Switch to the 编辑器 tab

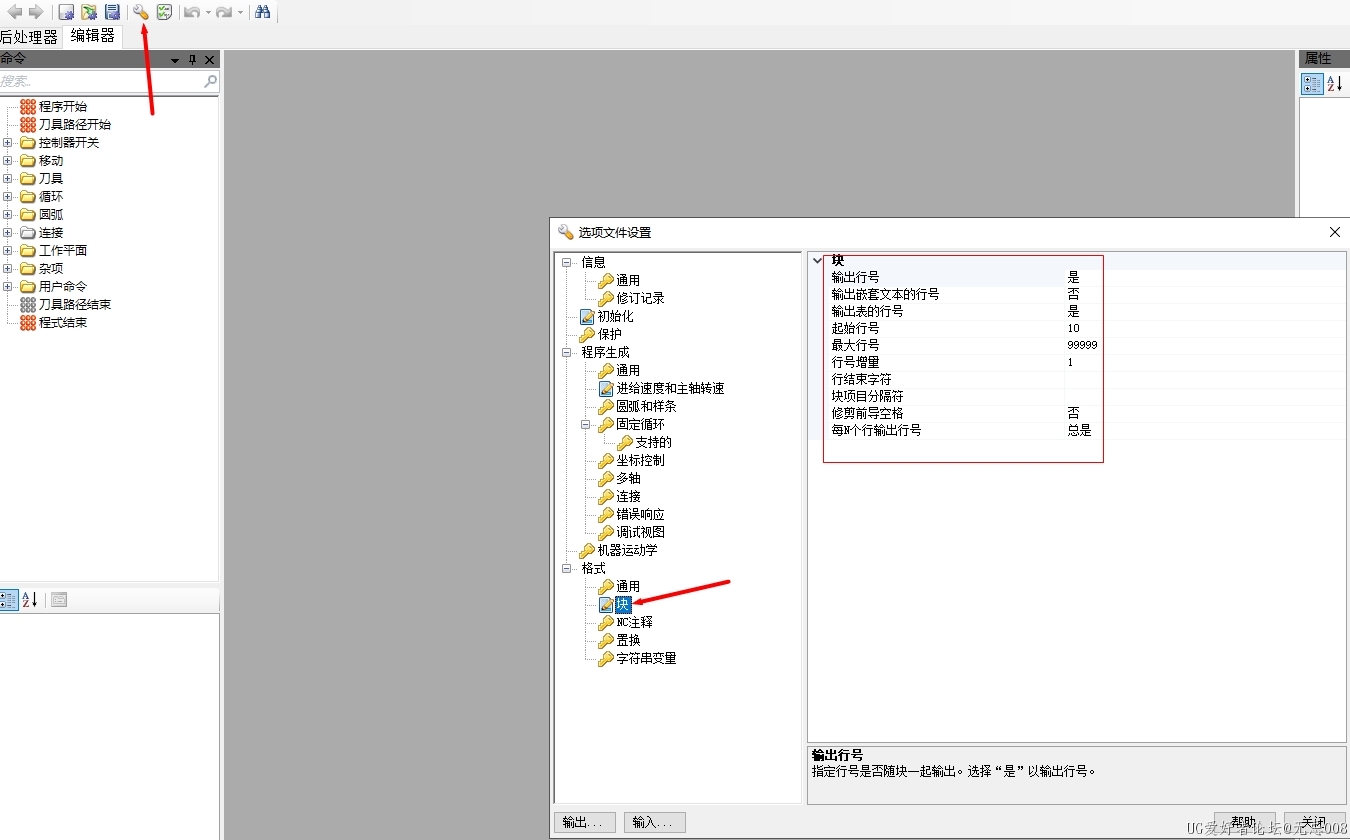[92, 36]
